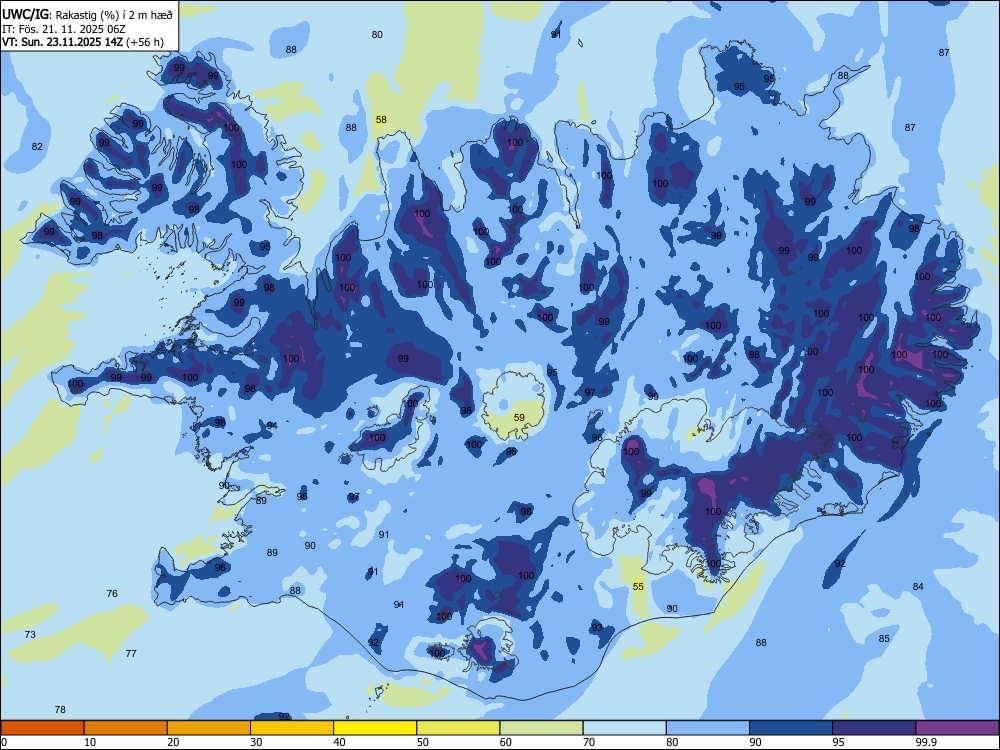
Task: Click the offshore value 76
Action: click(112, 594)
